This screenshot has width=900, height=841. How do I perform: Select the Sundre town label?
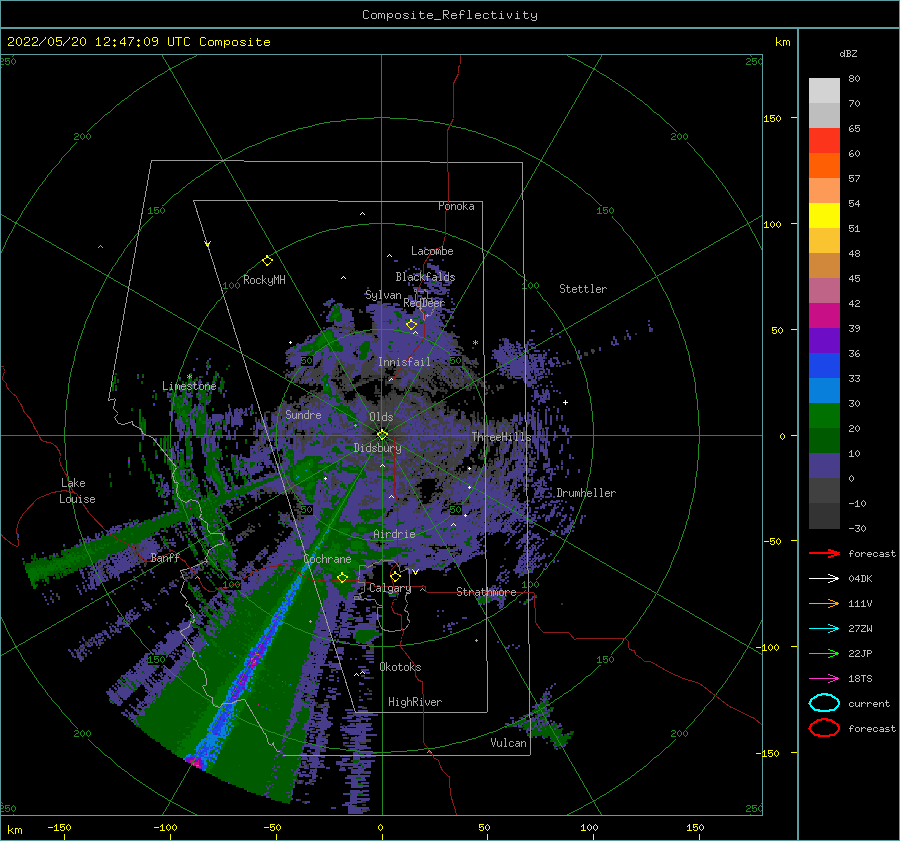click(x=303, y=414)
